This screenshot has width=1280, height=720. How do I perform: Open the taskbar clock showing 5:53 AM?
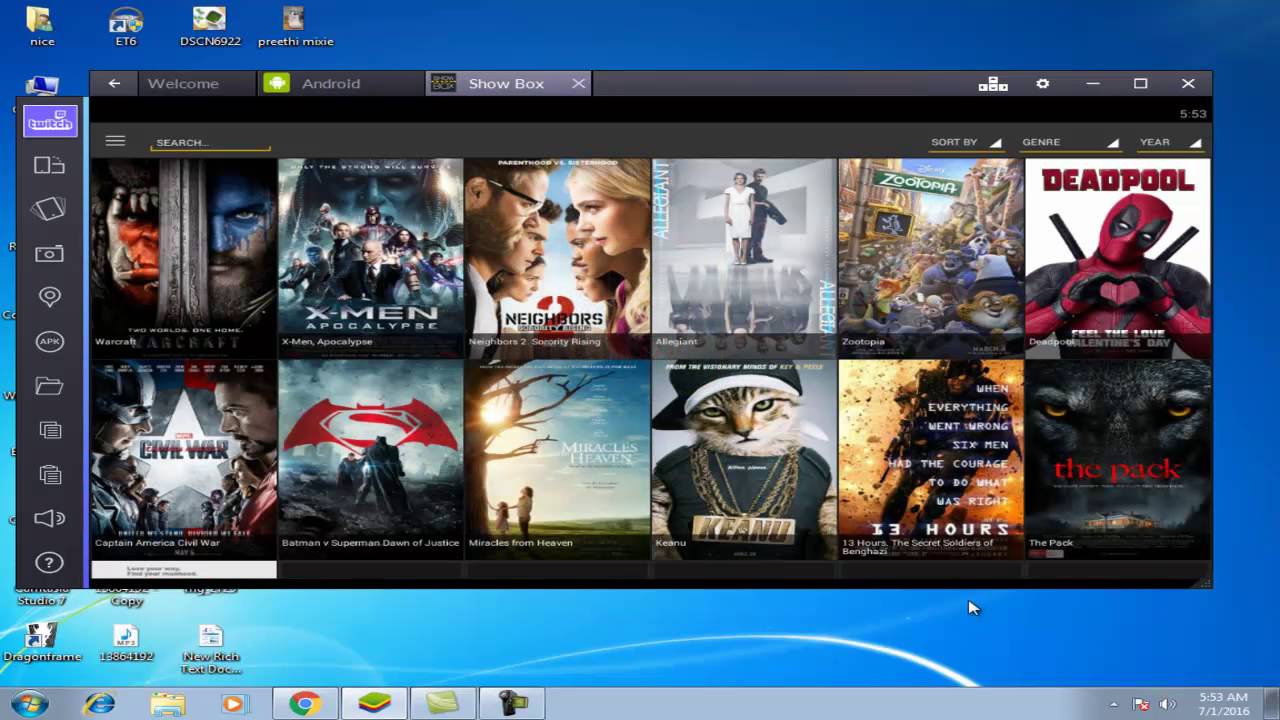click(x=1223, y=704)
